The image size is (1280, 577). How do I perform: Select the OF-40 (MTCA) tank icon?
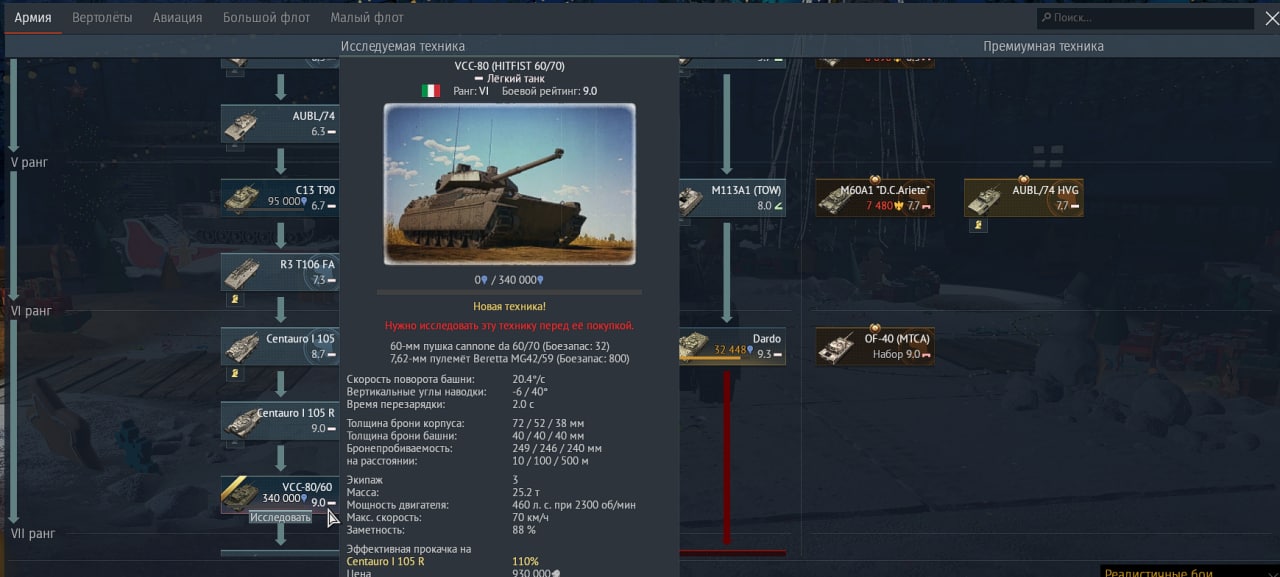838,347
